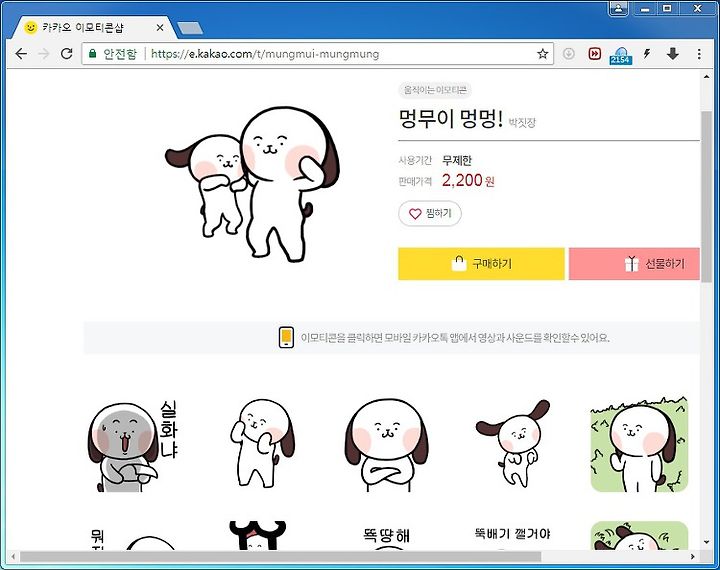
Task: Open the extension showing badge 2154
Action: click(620, 56)
